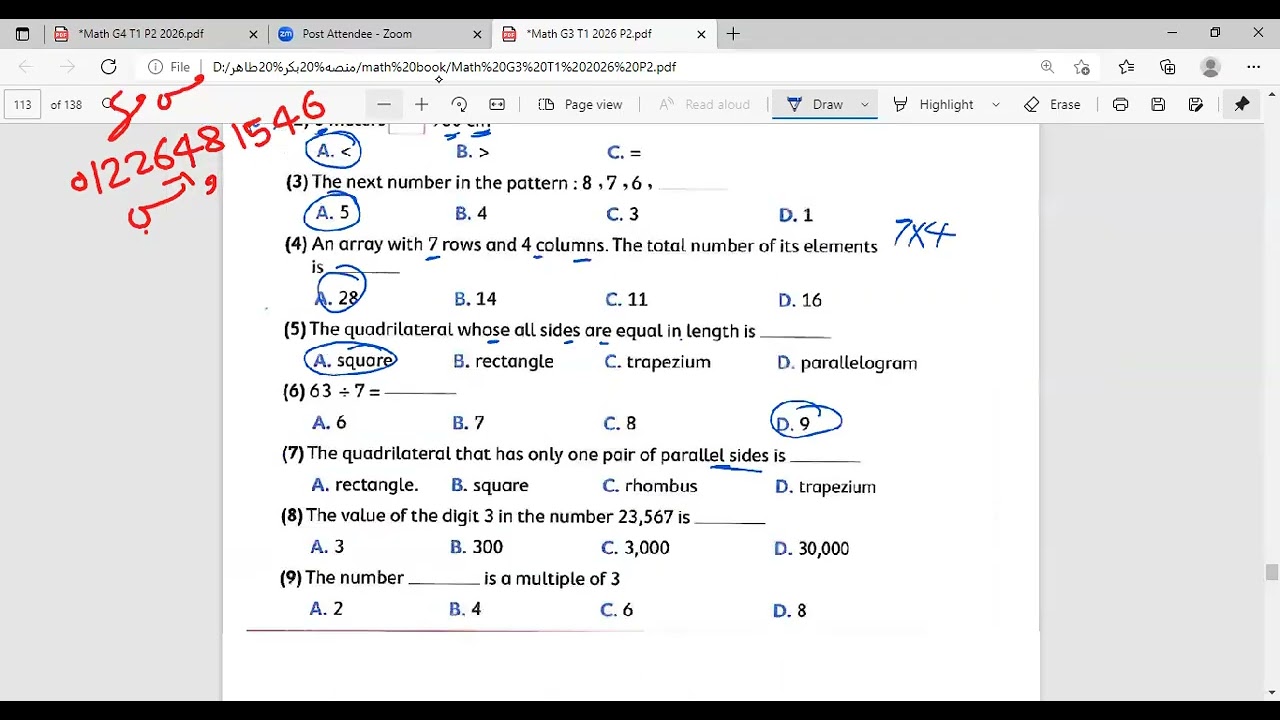Print the PDF document
This screenshot has height=720, width=1280.
(1120, 104)
